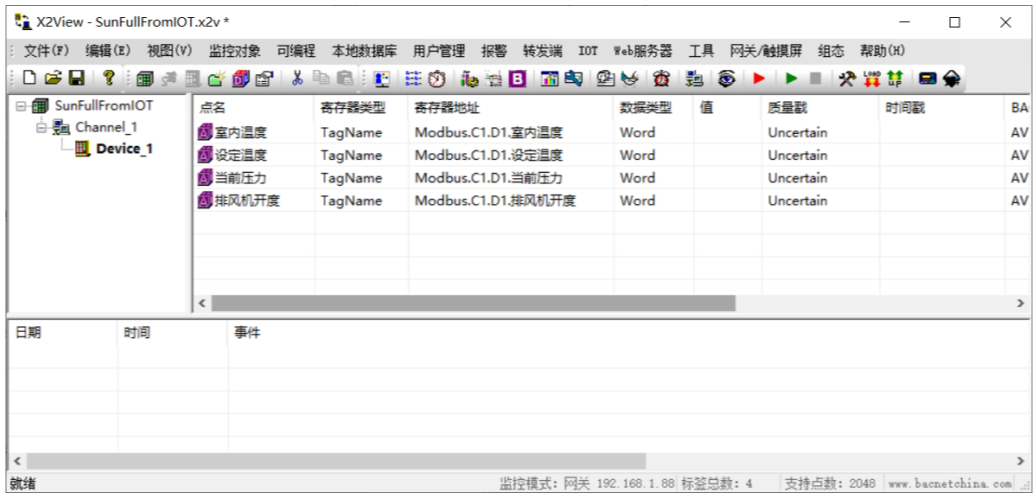Screen dimensions: 1036x495
Task: Select Channel_1 in the tree
Action: (x=106, y=127)
